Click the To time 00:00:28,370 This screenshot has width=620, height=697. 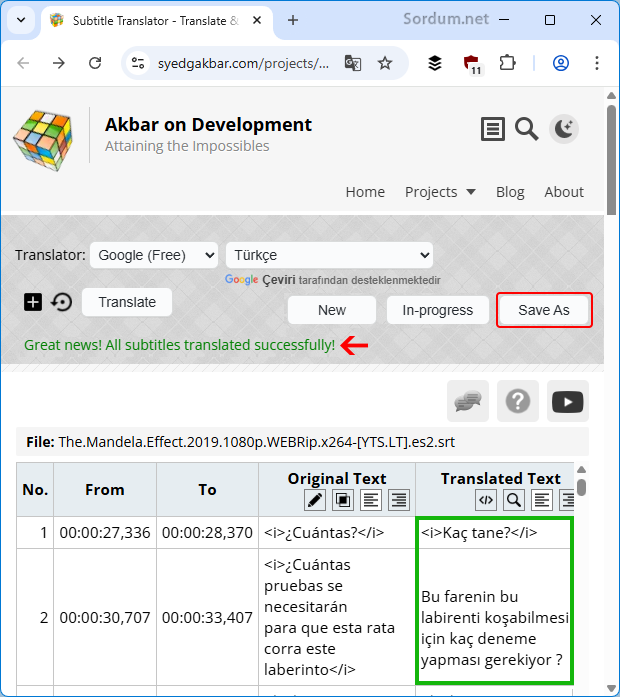click(207, 533)
